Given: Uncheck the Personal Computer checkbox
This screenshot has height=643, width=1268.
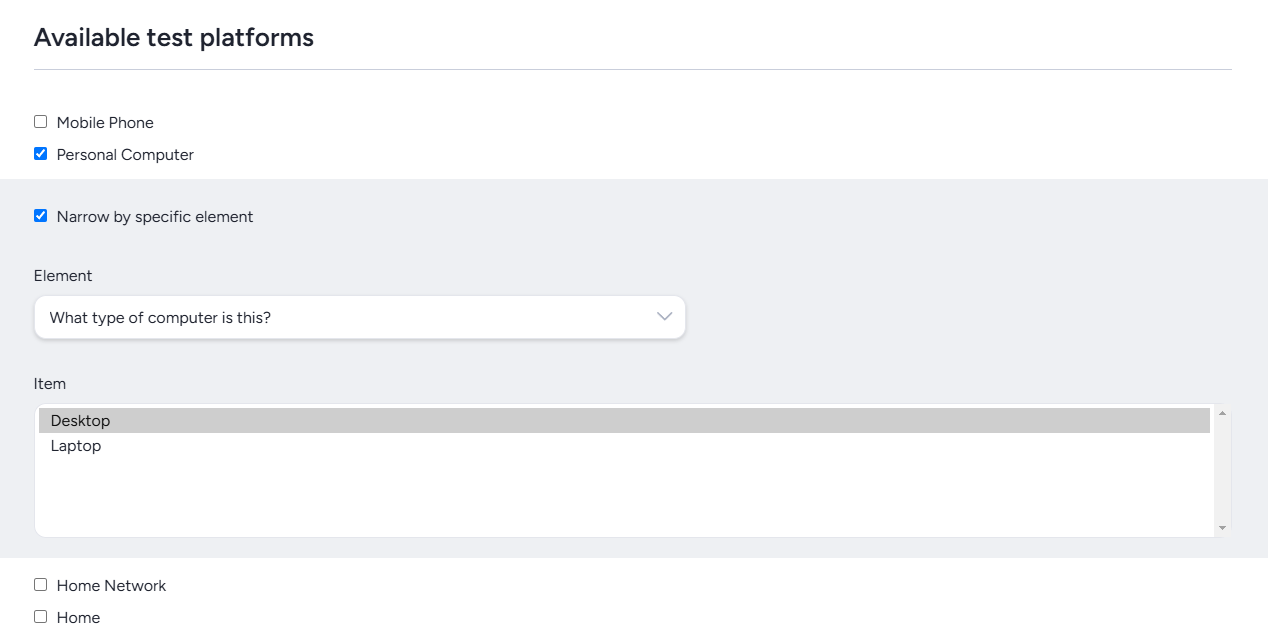Looking at the screenshot, I should click(x=40, y=154).
